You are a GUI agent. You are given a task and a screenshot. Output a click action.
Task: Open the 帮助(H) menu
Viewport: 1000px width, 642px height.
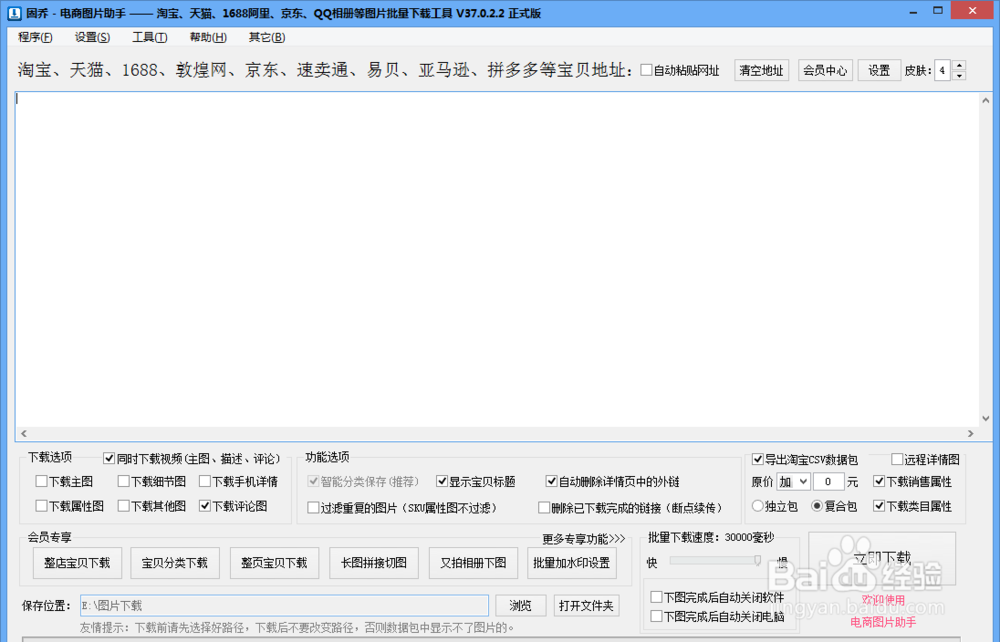(208, 37)
